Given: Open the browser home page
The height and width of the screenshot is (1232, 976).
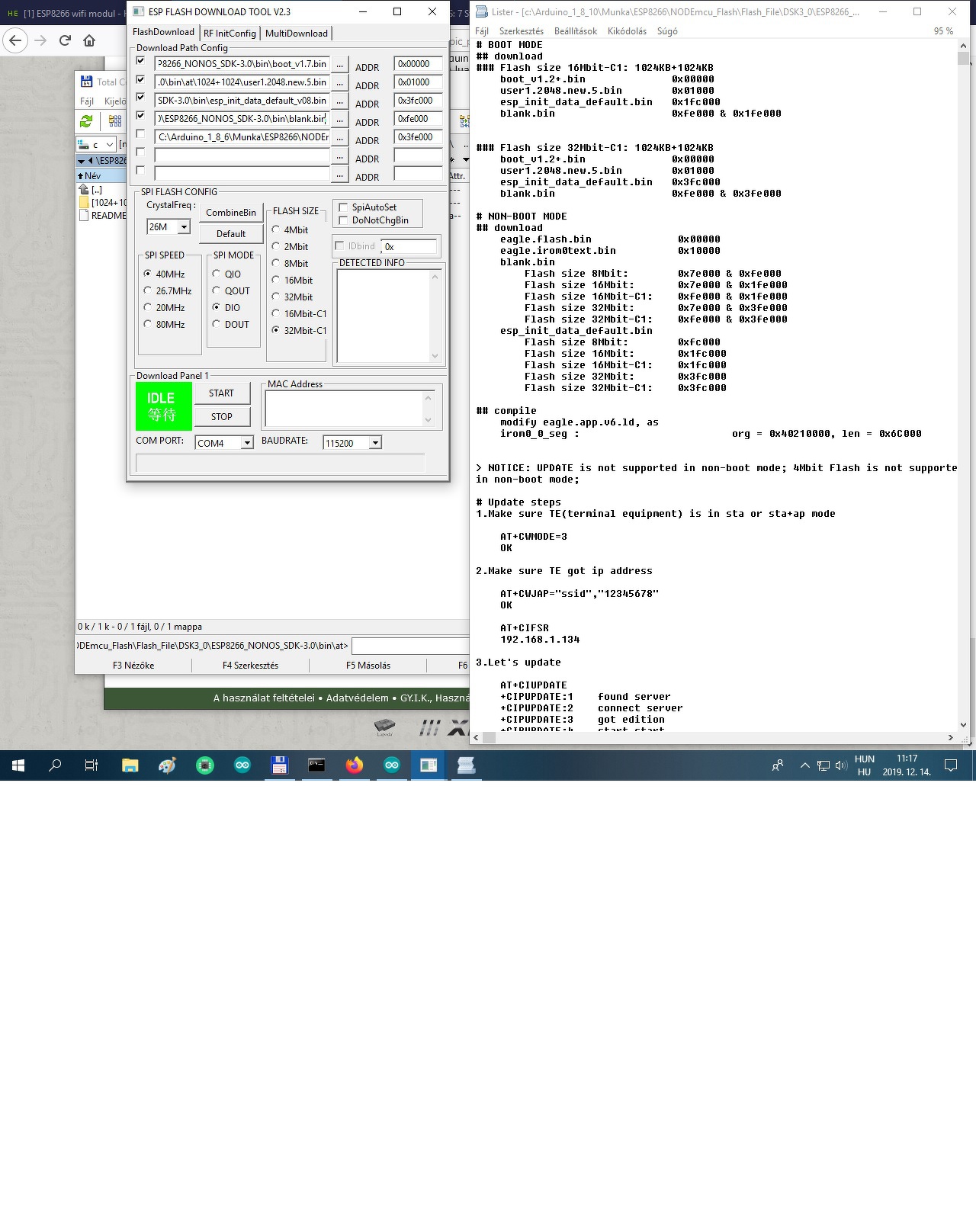Looking at the screenshot, I should tap(89, 40).
